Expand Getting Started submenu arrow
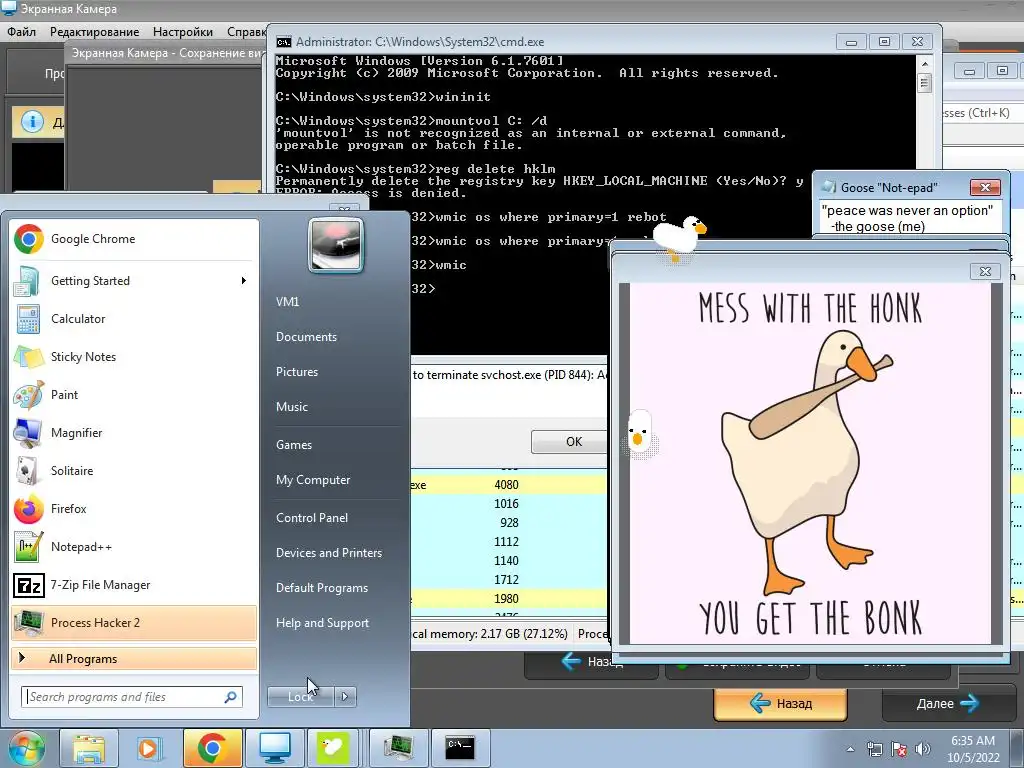1024x768 pixels. tap(244, 281)
